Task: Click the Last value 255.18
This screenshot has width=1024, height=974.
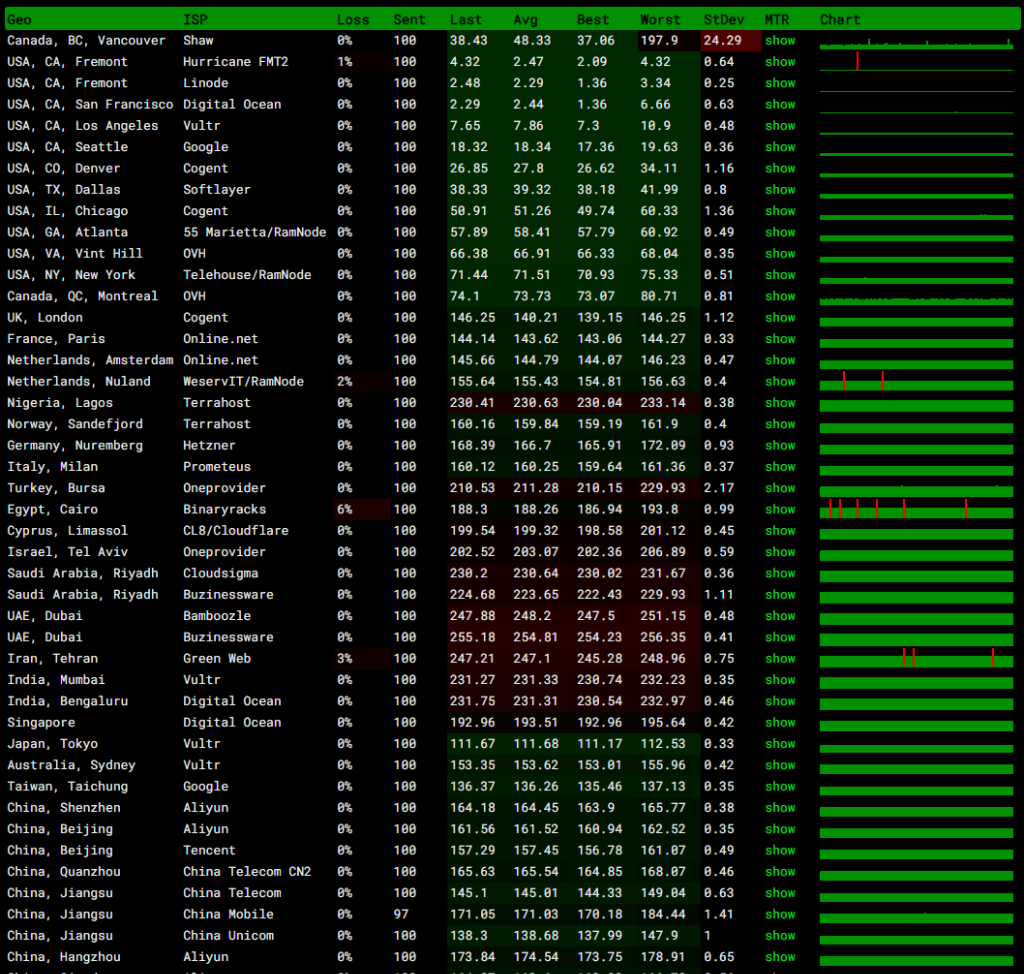Action: [472, 637]
